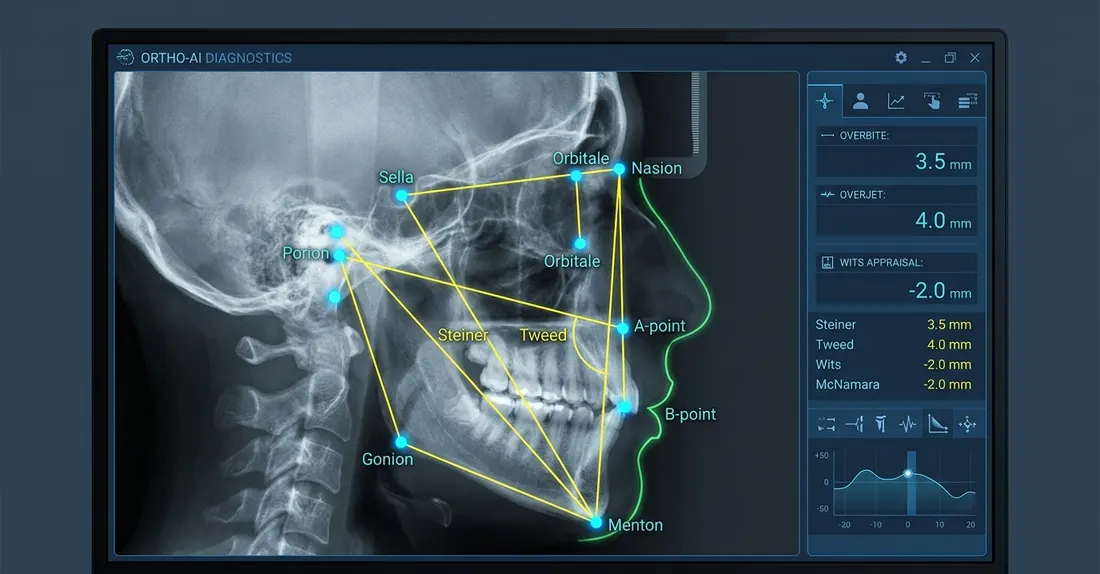This screenshot has height=574, width=1100.
Task: Click the icon beside WITS APPRAISAL
Action: click(827, 262)
